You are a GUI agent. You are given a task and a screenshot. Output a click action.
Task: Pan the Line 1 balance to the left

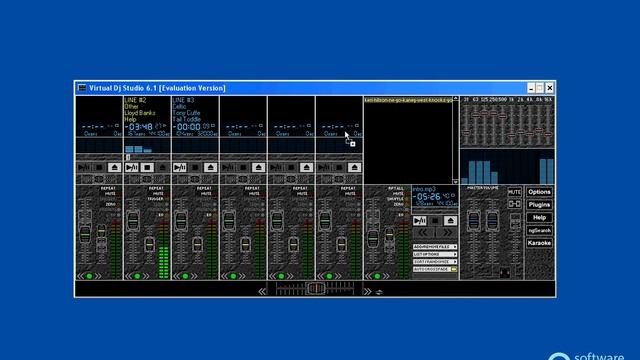80,276
